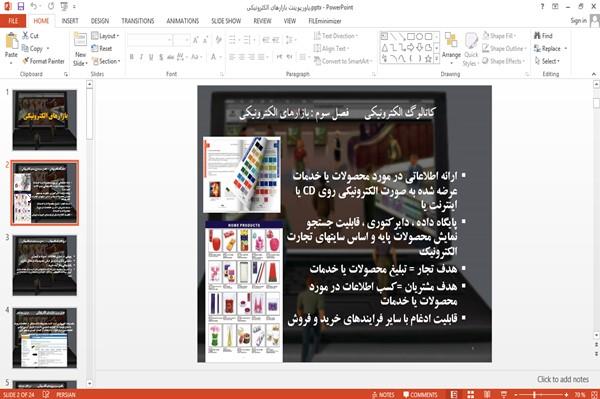Switch to the ANIMATIONS tab
The height and width of the screenshot is (399, 600).
(183, 21)
